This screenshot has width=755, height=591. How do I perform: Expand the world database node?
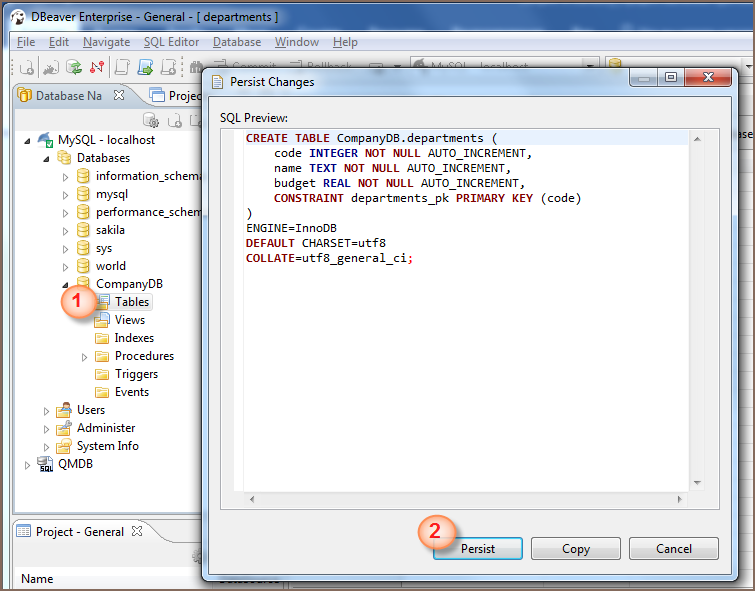pos(66,266)
